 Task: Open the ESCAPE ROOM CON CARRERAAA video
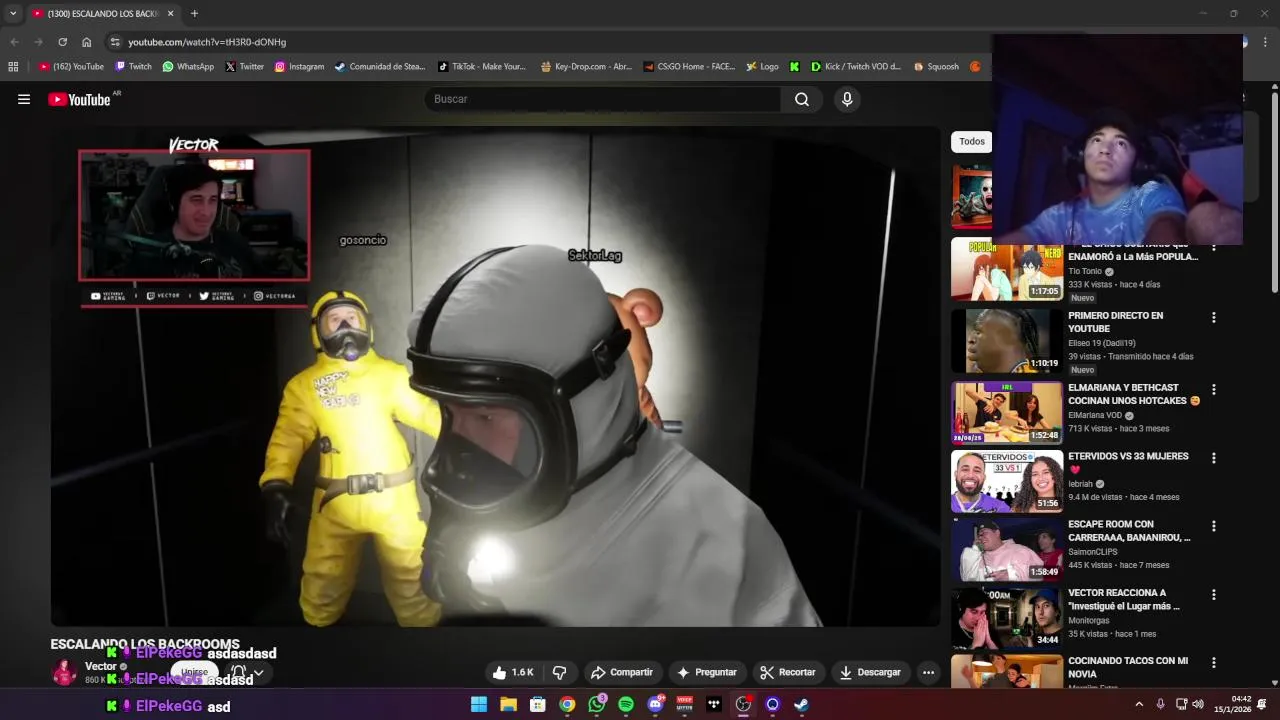click(1006, 549)
